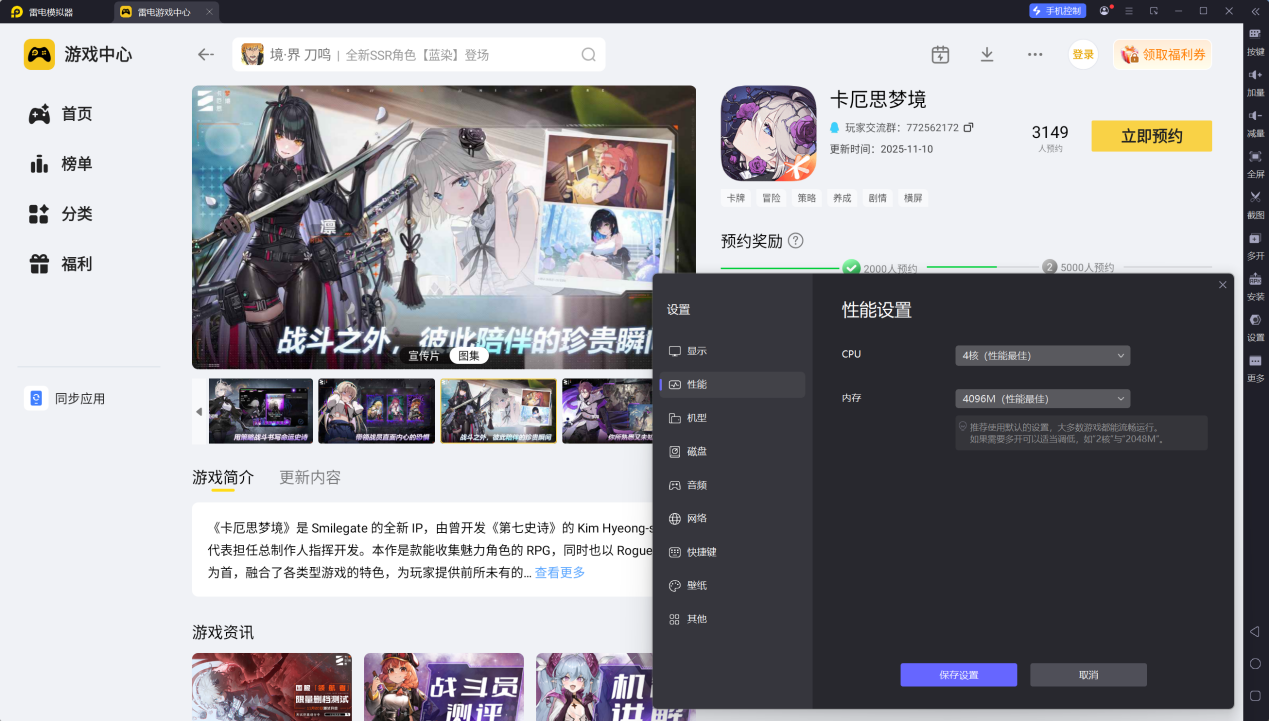Expand the CPU cores dropdown

[1042, 355]
